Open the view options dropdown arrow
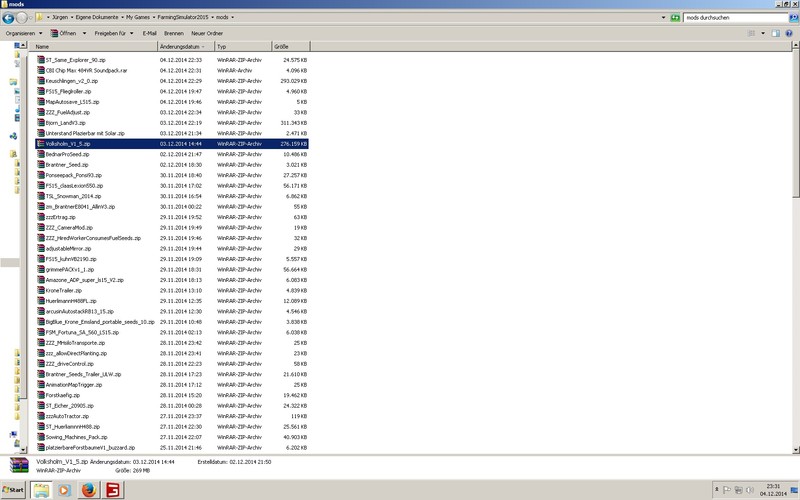The width and height of the screenshot is (800, 500). click(x=763, y=33)
